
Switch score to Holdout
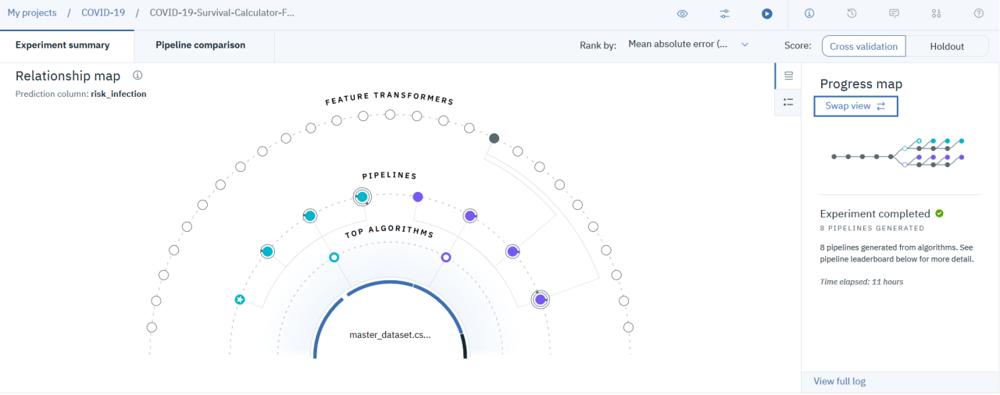(x=947, y=46)
